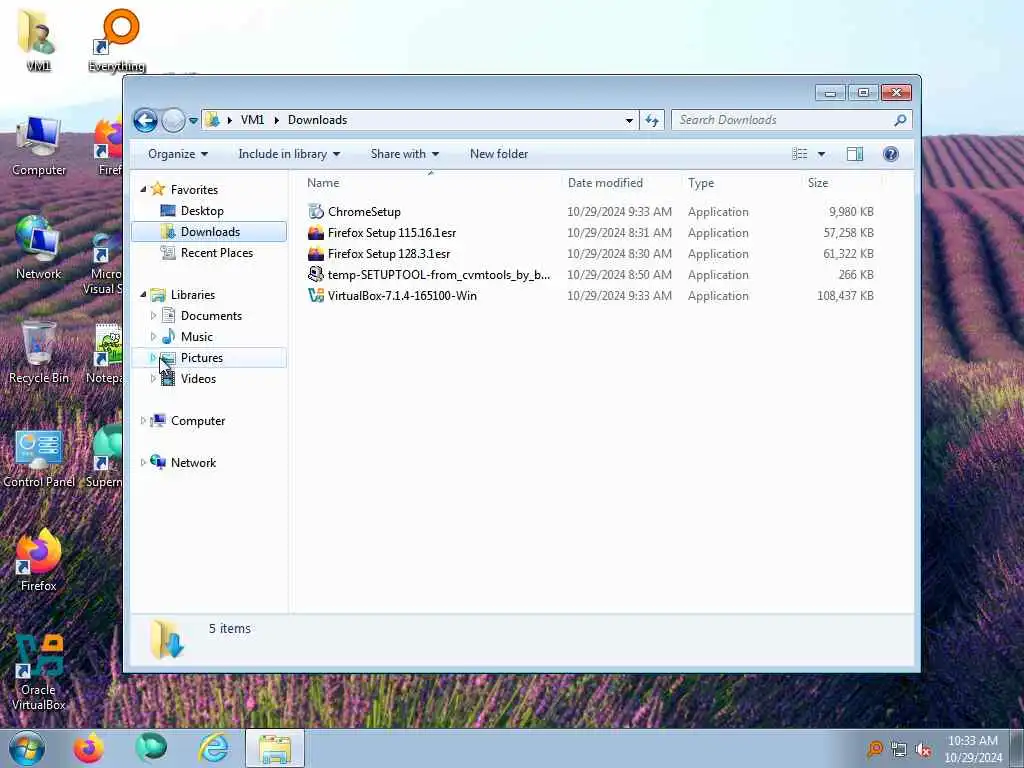Expand the Documents library node

click(x=153, y=315)
